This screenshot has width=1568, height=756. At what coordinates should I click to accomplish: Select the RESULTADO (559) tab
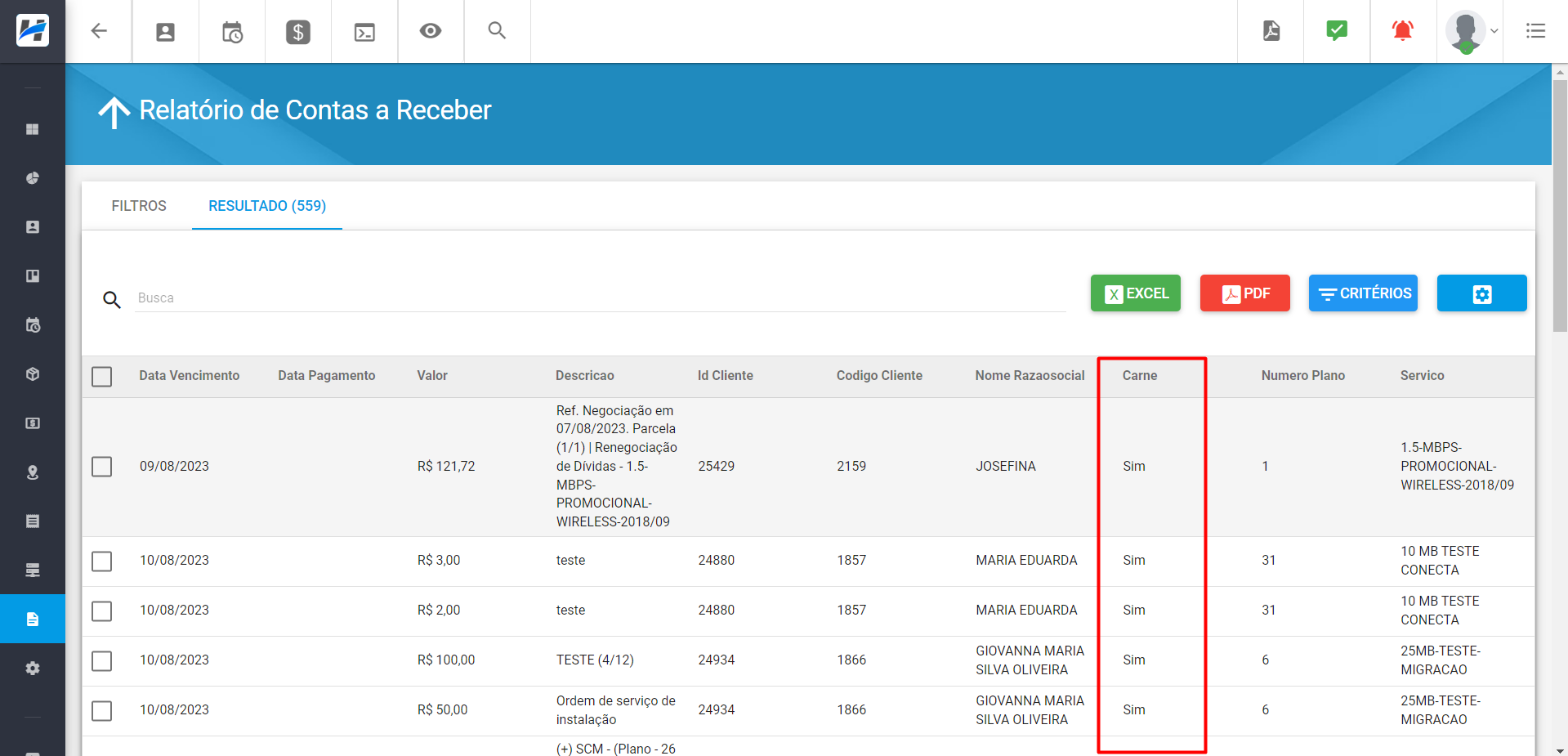(x=267, y=206)
